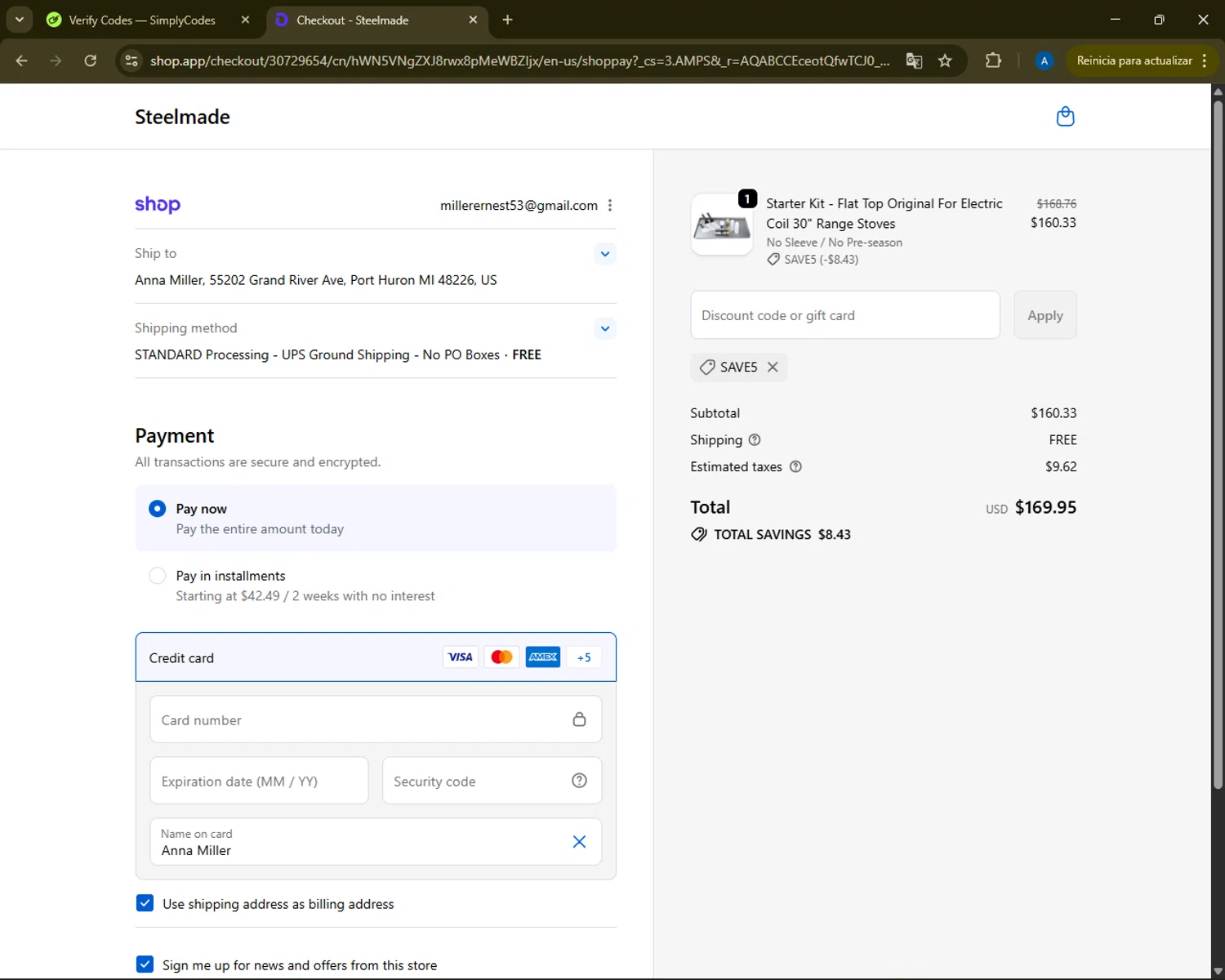Click the Anna Miller shipping address text

(x=315, y=280)
